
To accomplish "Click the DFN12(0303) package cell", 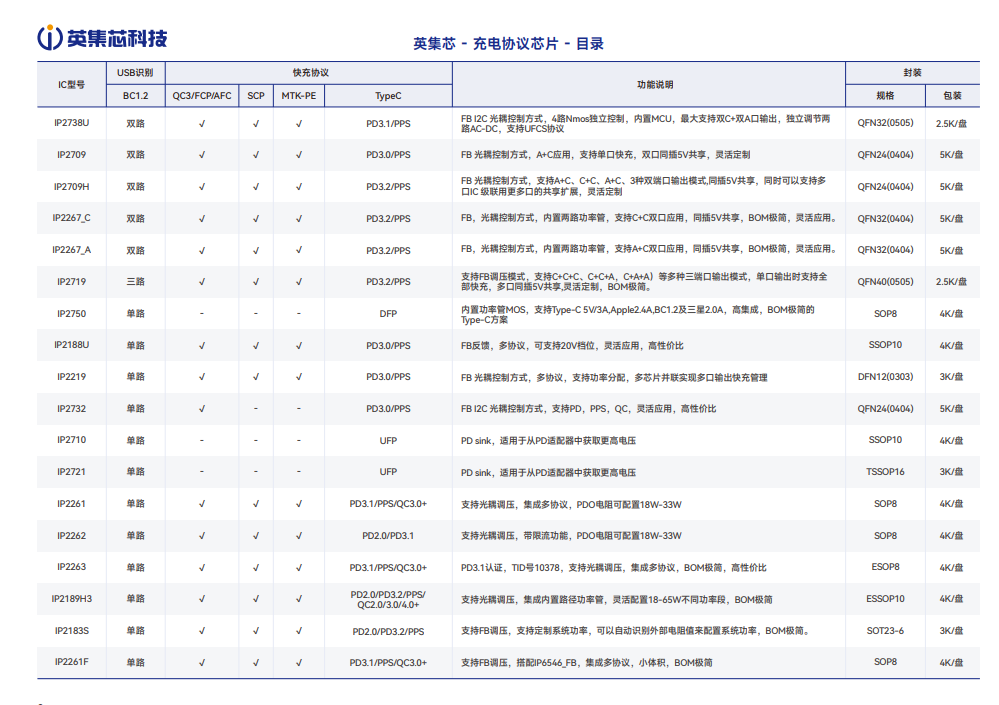I will (x=885, y=376).
